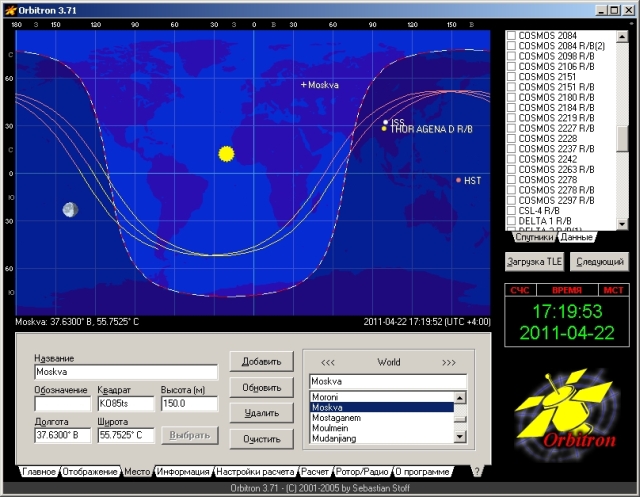
Task: Click the Название input field
Action: [126, 372]
